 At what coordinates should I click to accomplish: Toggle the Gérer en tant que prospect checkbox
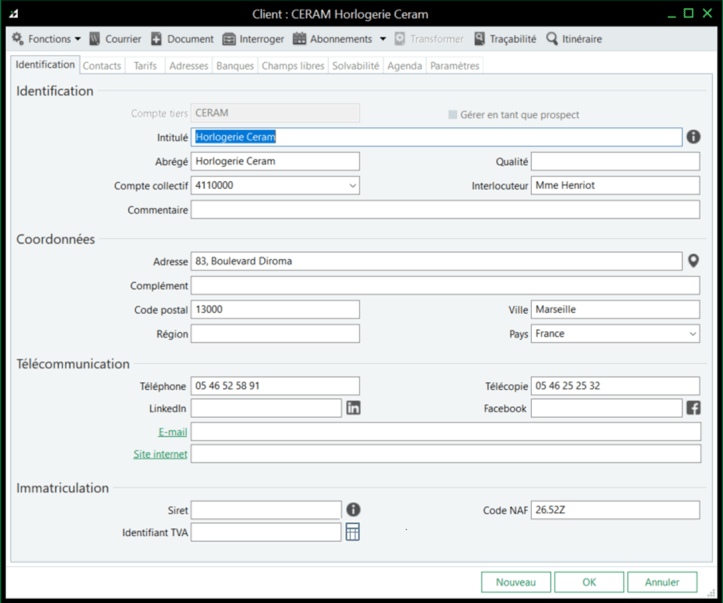point(453,115)
